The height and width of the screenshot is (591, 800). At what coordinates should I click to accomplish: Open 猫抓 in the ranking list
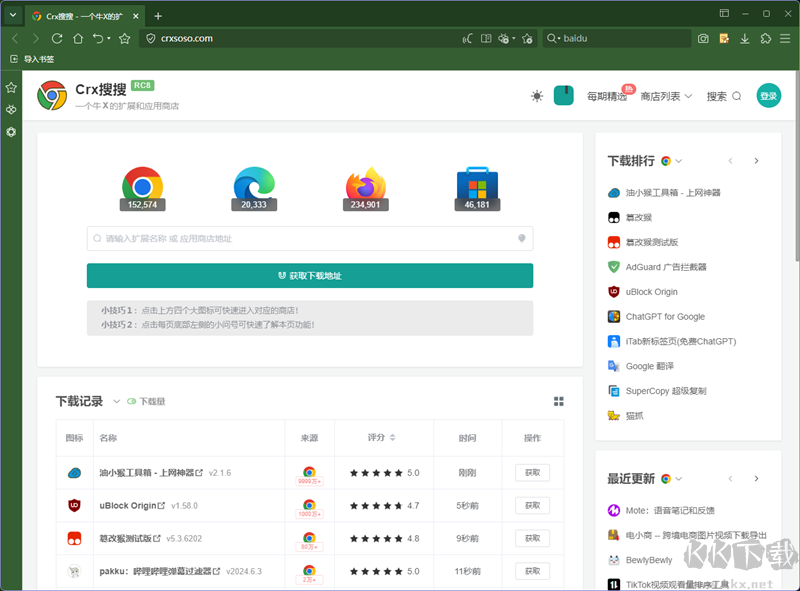634,416
